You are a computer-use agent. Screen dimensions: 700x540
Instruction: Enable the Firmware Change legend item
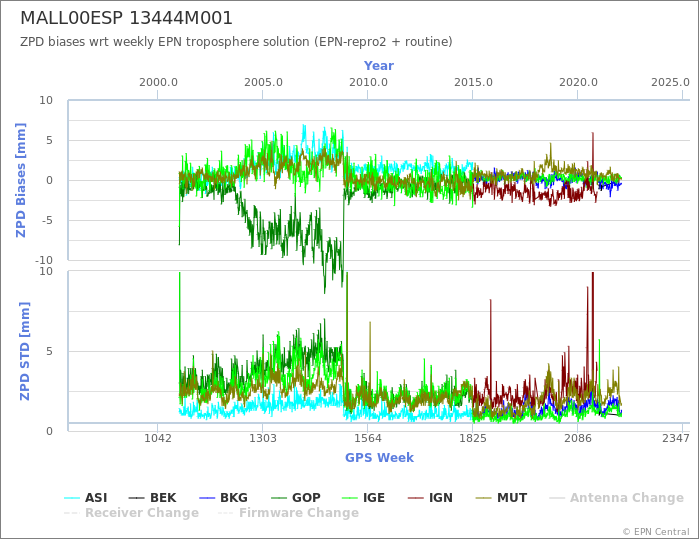(288, 513)
